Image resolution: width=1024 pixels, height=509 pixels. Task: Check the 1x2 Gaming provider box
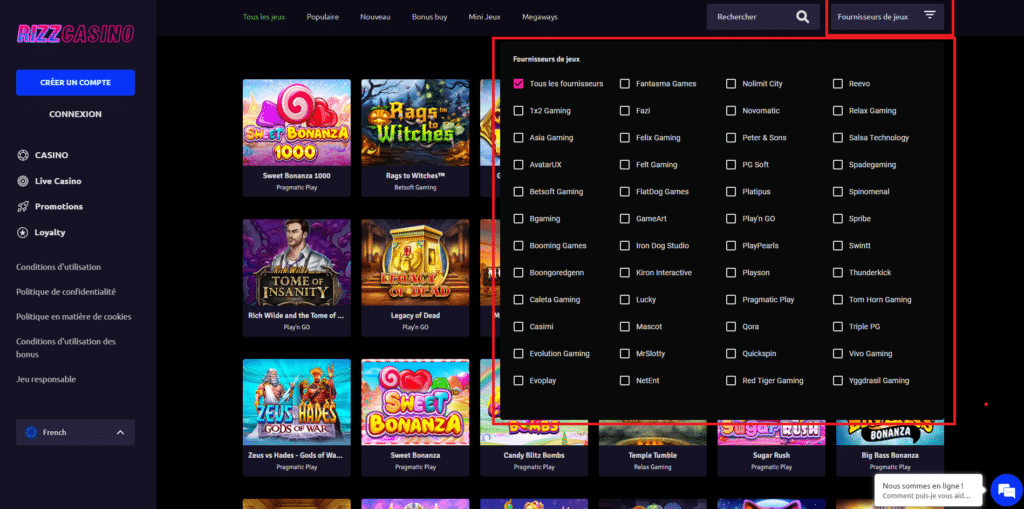[519, 111]
